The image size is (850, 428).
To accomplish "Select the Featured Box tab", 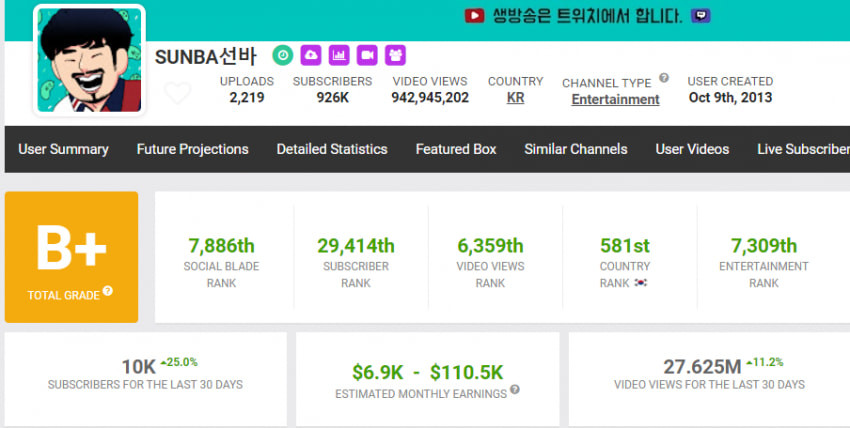I will (x=456, y=149).
